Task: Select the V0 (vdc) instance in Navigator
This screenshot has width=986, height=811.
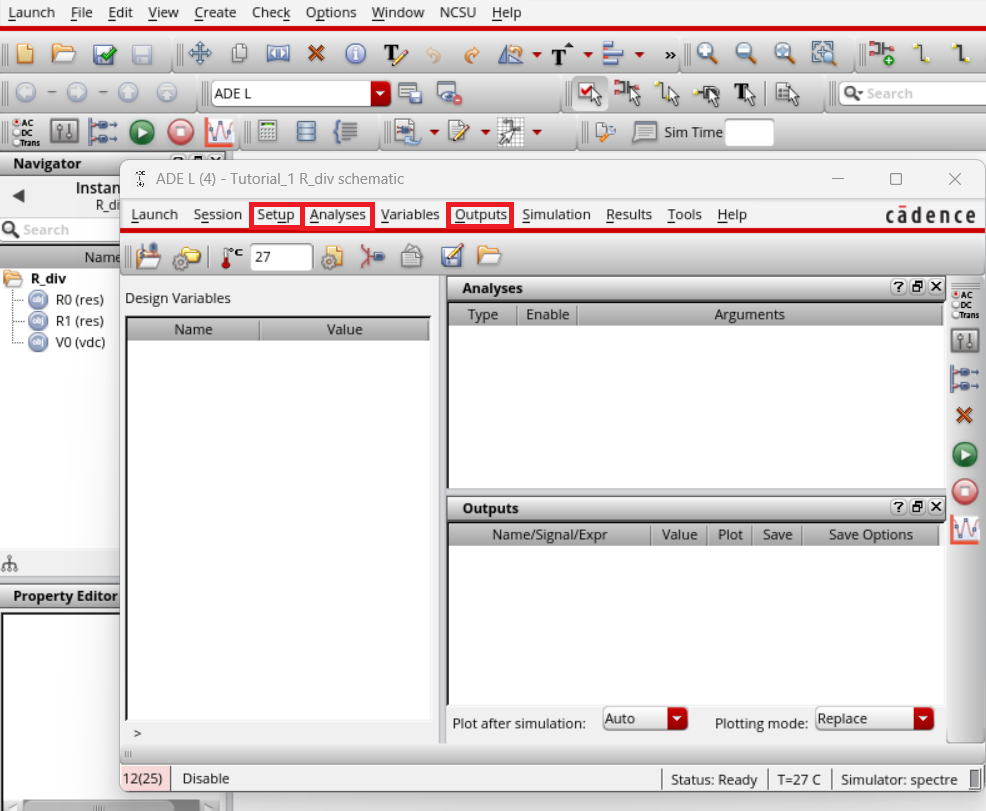Action: click(x=80, y=343)
